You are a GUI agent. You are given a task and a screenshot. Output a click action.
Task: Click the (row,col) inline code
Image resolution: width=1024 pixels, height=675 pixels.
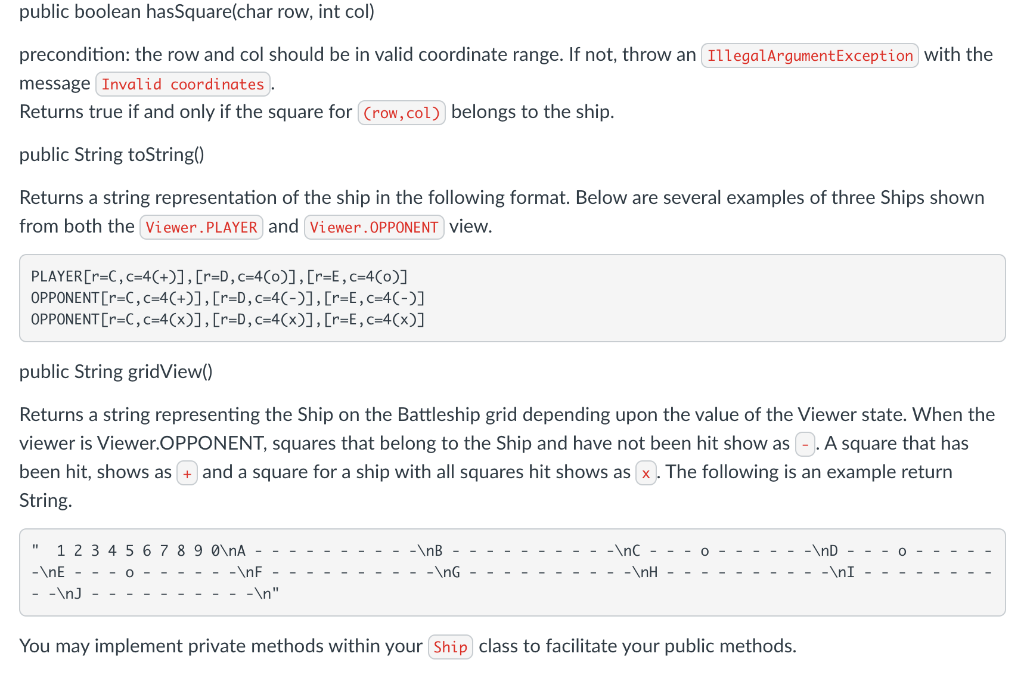(x=402, y=113)
